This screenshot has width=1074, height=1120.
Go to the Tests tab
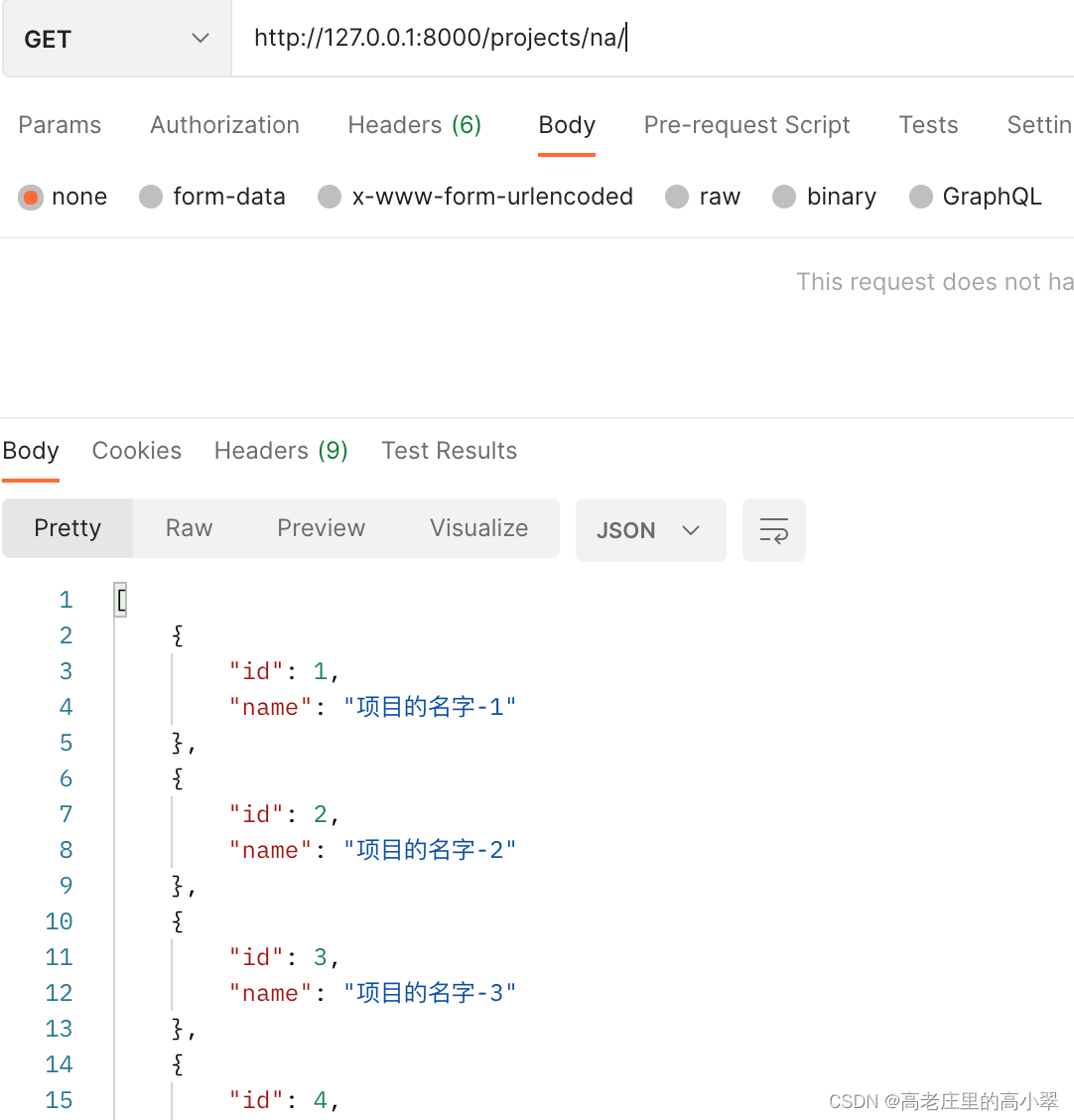(928, 125)
